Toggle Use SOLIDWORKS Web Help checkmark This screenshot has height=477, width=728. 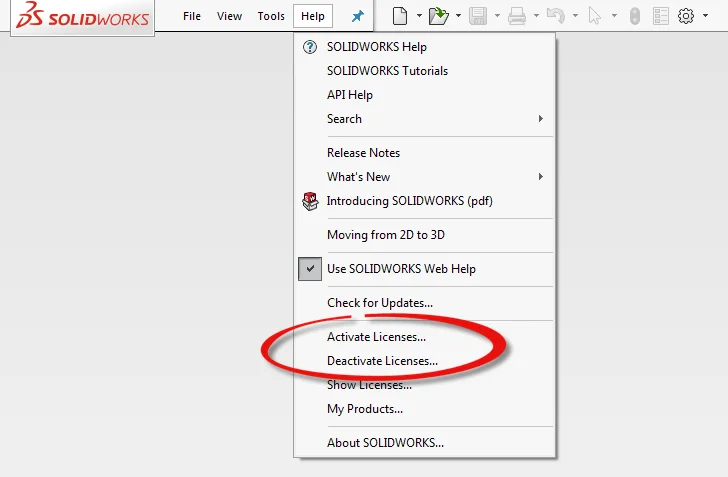(309, 269)
